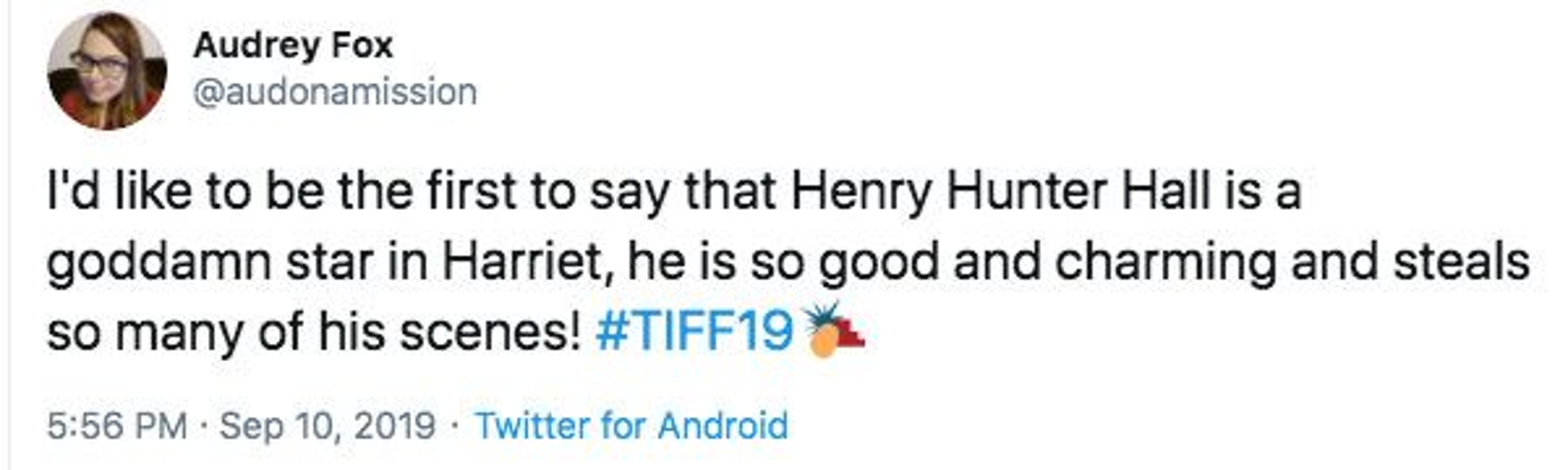Open the Audrey Fox display name
Viewport: 1568px width, 470px height.
coord(294,46)
